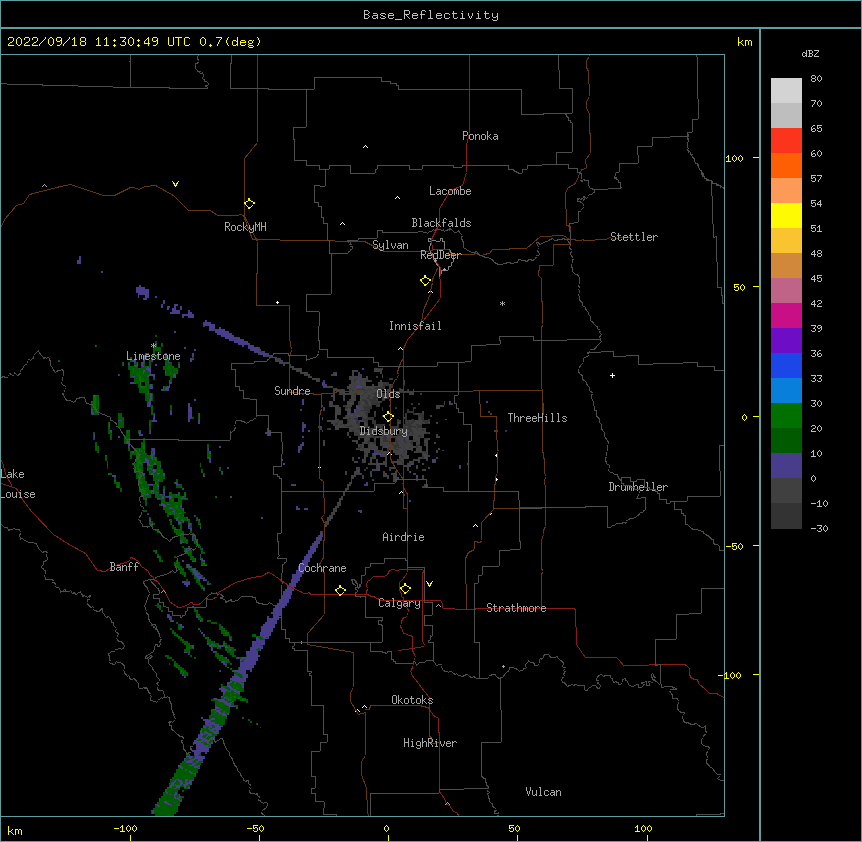Viewport: 862px width, 842px height.
Task: Click the Didsbury label
Action: 384,431
